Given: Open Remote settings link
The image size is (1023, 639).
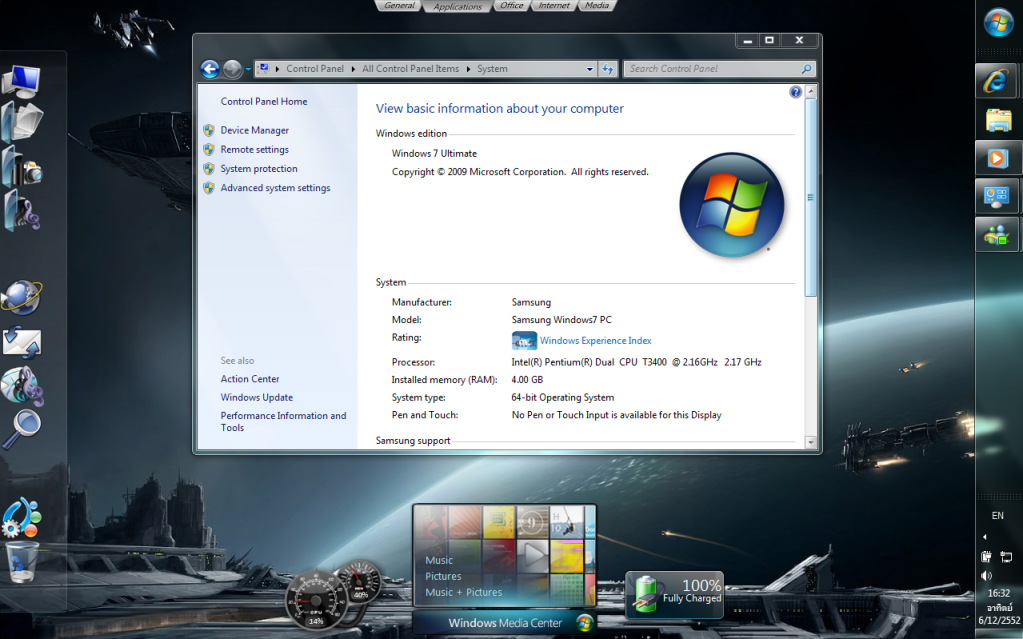Looking at the screenshot, I should (x=254, y=149).
